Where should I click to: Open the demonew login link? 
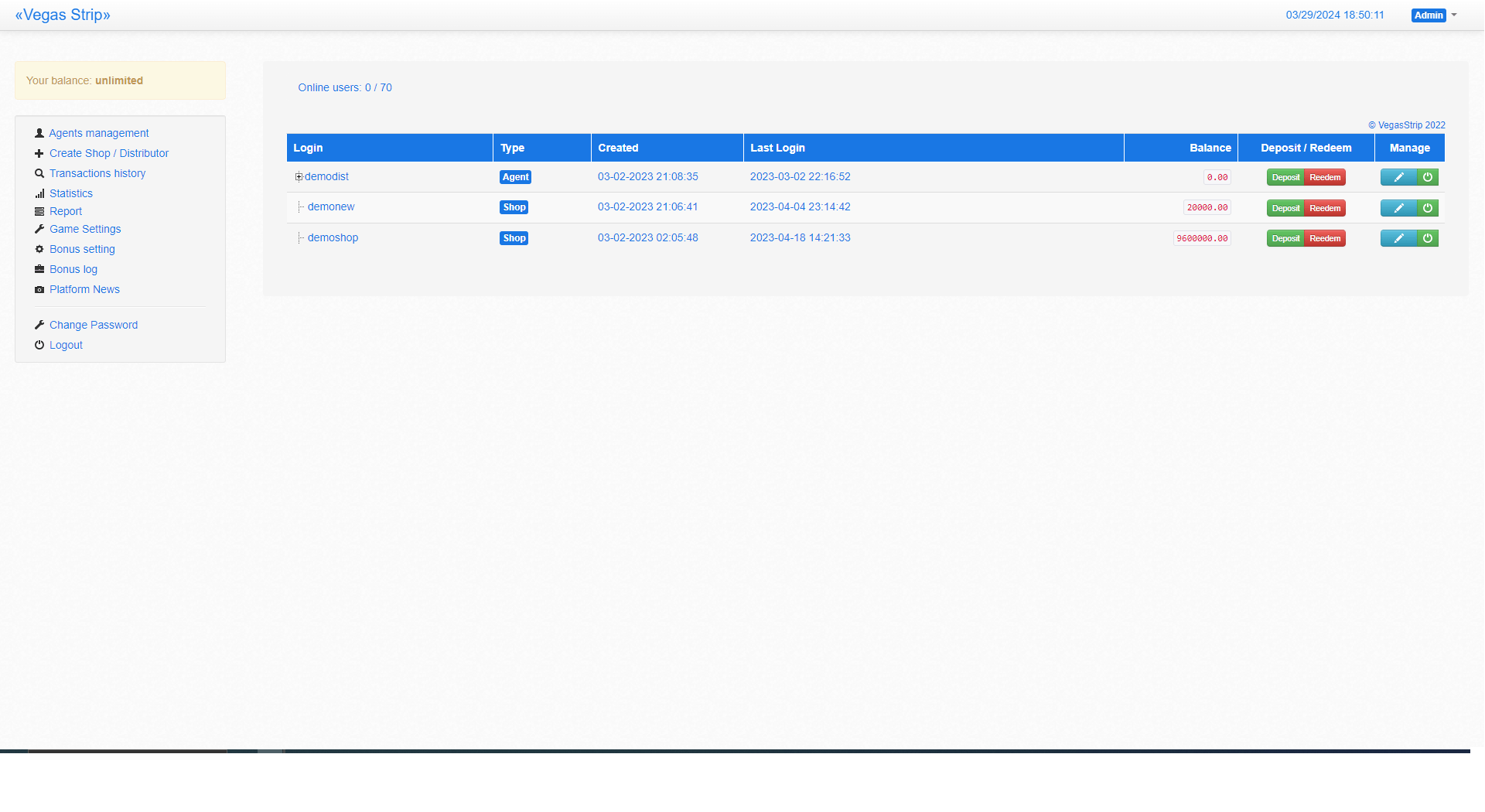click(331, 206)
